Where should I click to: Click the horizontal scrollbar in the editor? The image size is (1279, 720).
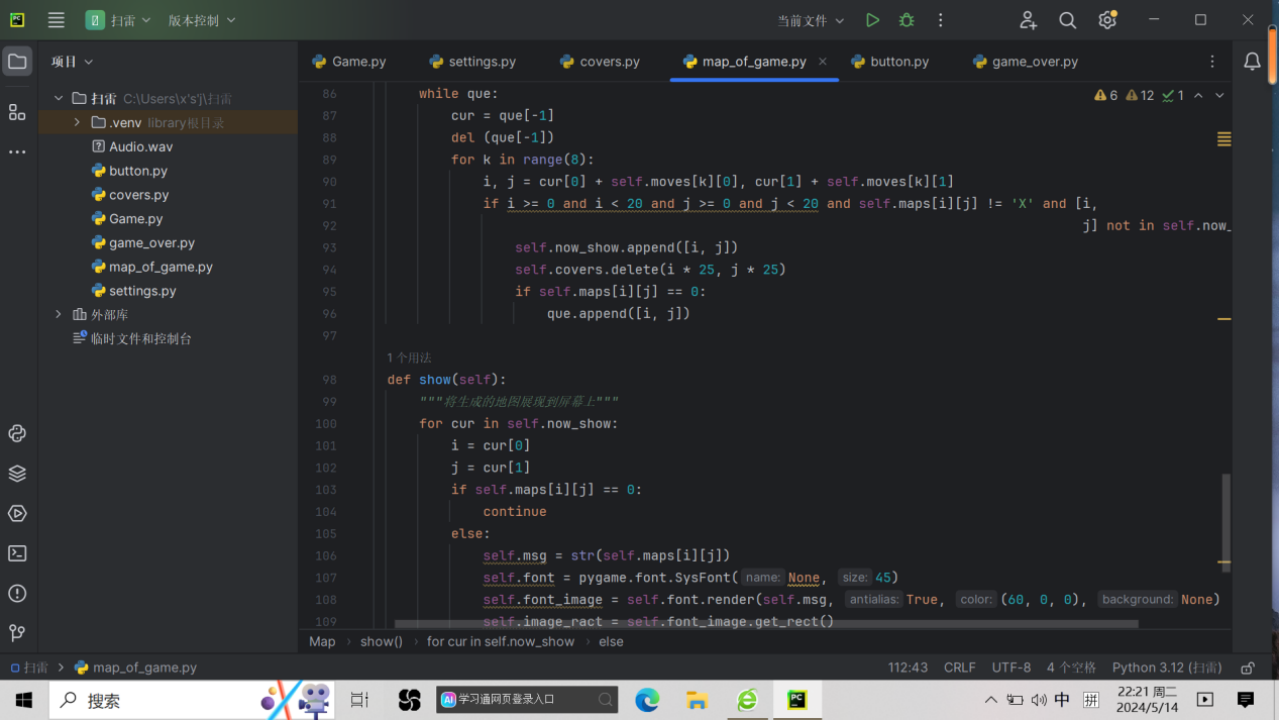[765, 624]
